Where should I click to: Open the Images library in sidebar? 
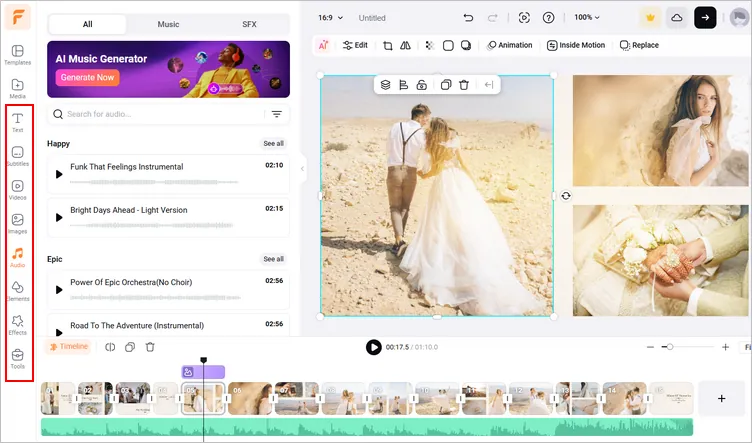coord(18,223)
